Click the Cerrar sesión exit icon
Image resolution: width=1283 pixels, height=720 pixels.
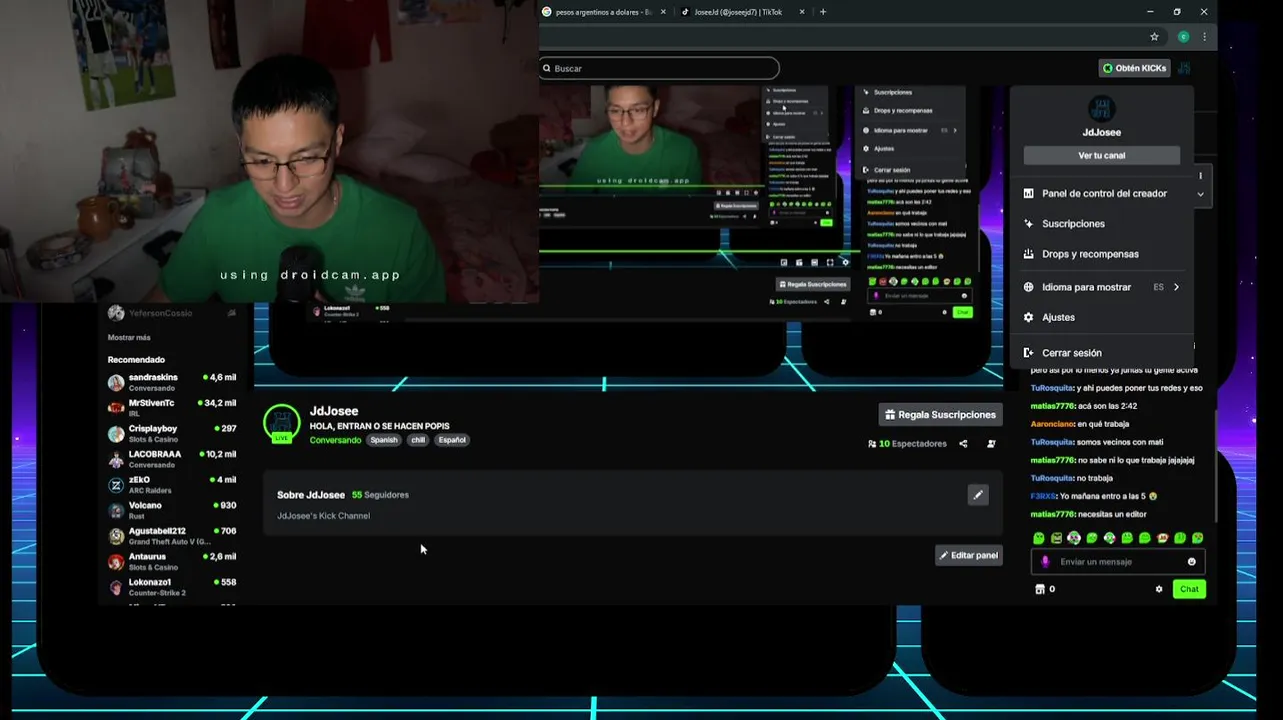coord(1028,353)
